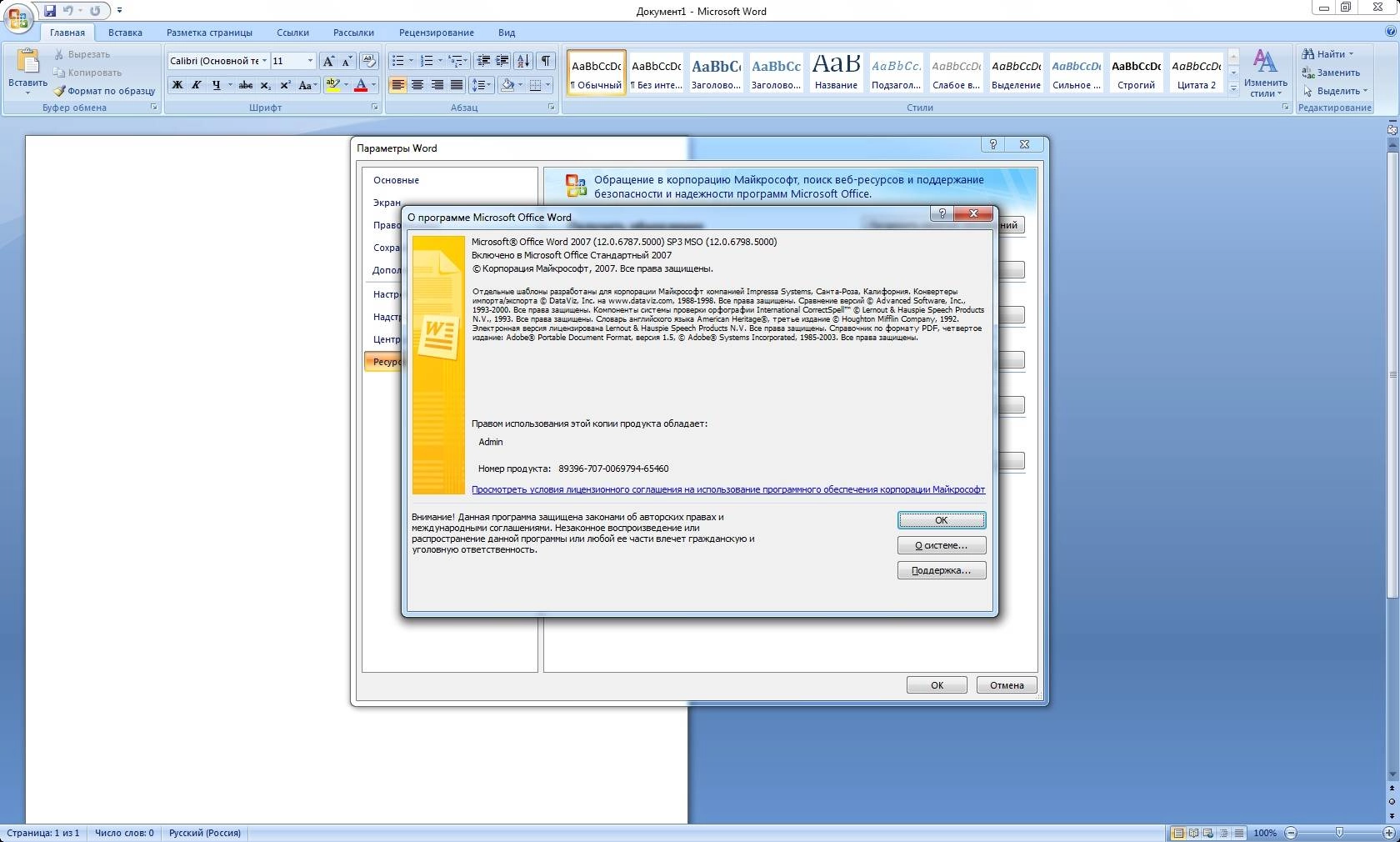Open the numbered list dropdown arrow
Viewport: 1400px width, 842px height.
tap(440, 61)
